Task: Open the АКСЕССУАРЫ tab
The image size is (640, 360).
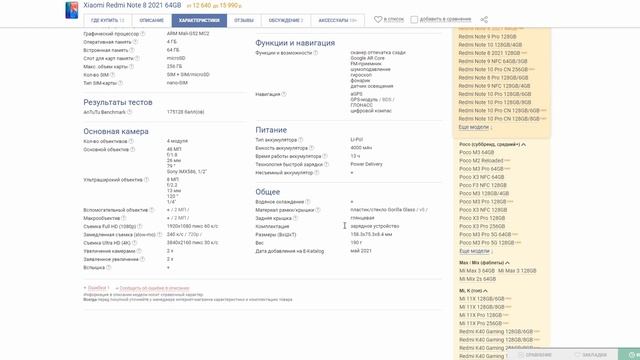Action: [338, 20]
